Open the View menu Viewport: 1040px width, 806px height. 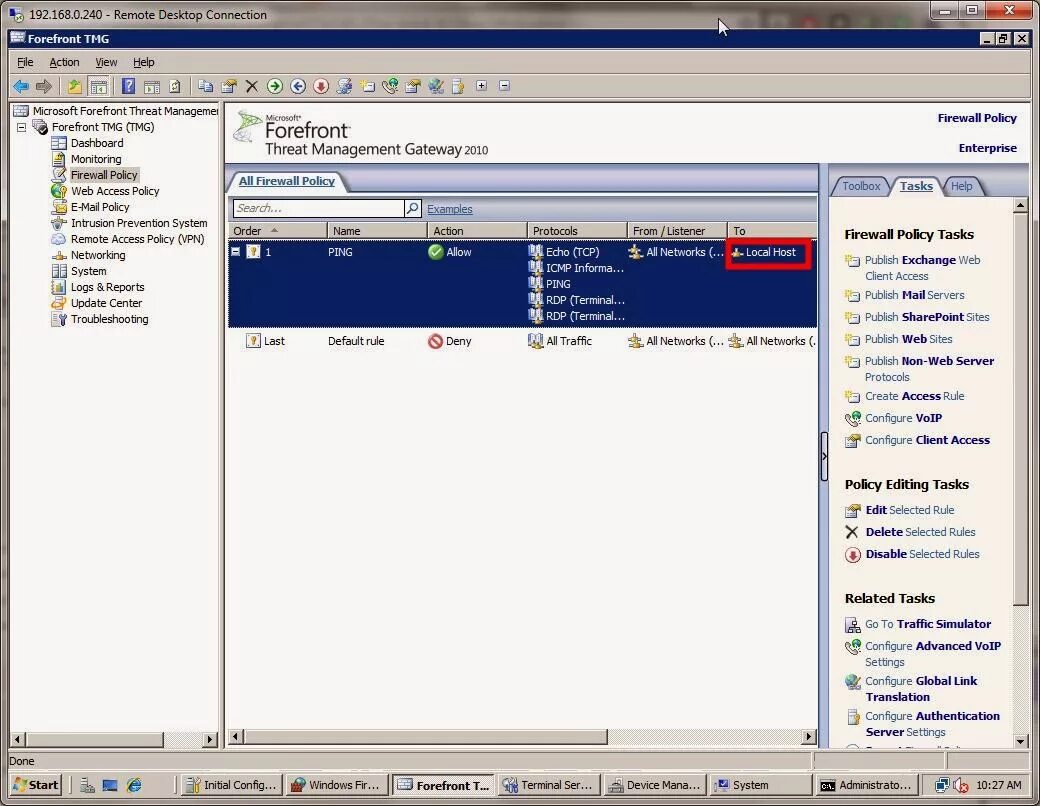(x=106, y=62)
